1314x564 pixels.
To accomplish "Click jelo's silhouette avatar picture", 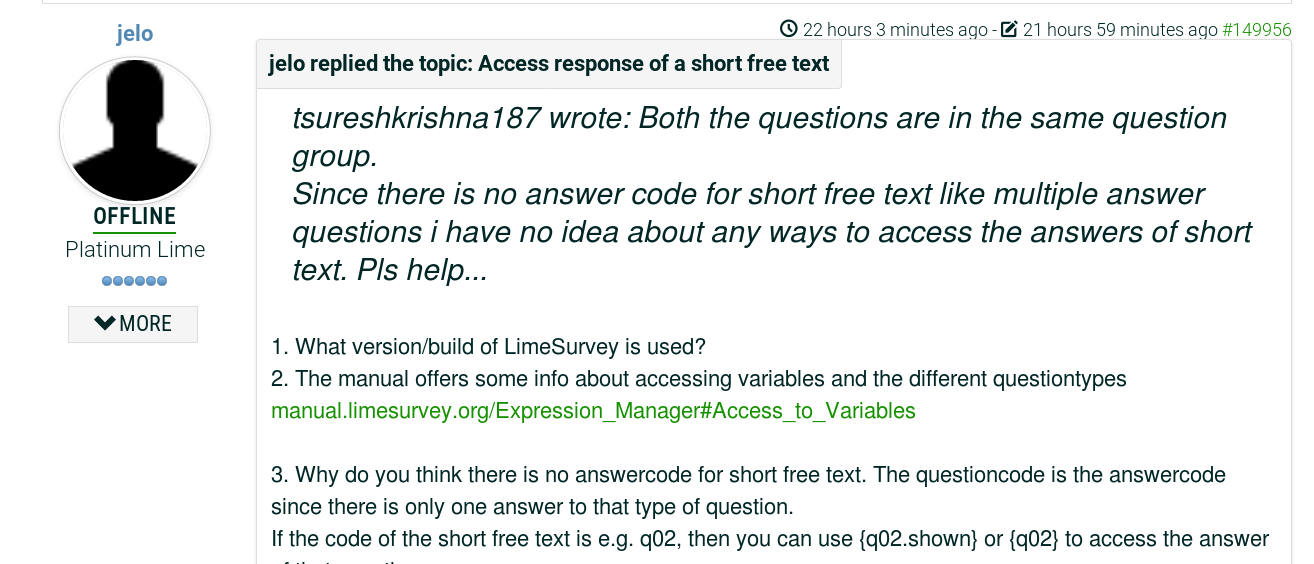I will click(x=135, y=130).
